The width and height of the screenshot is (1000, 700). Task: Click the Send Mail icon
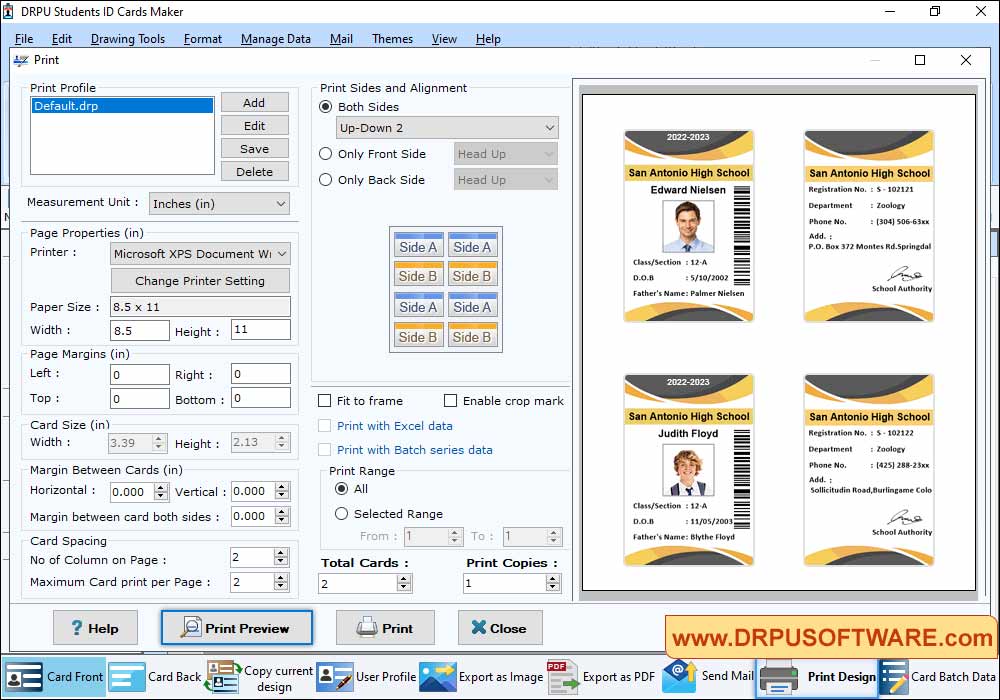(679, 676)
